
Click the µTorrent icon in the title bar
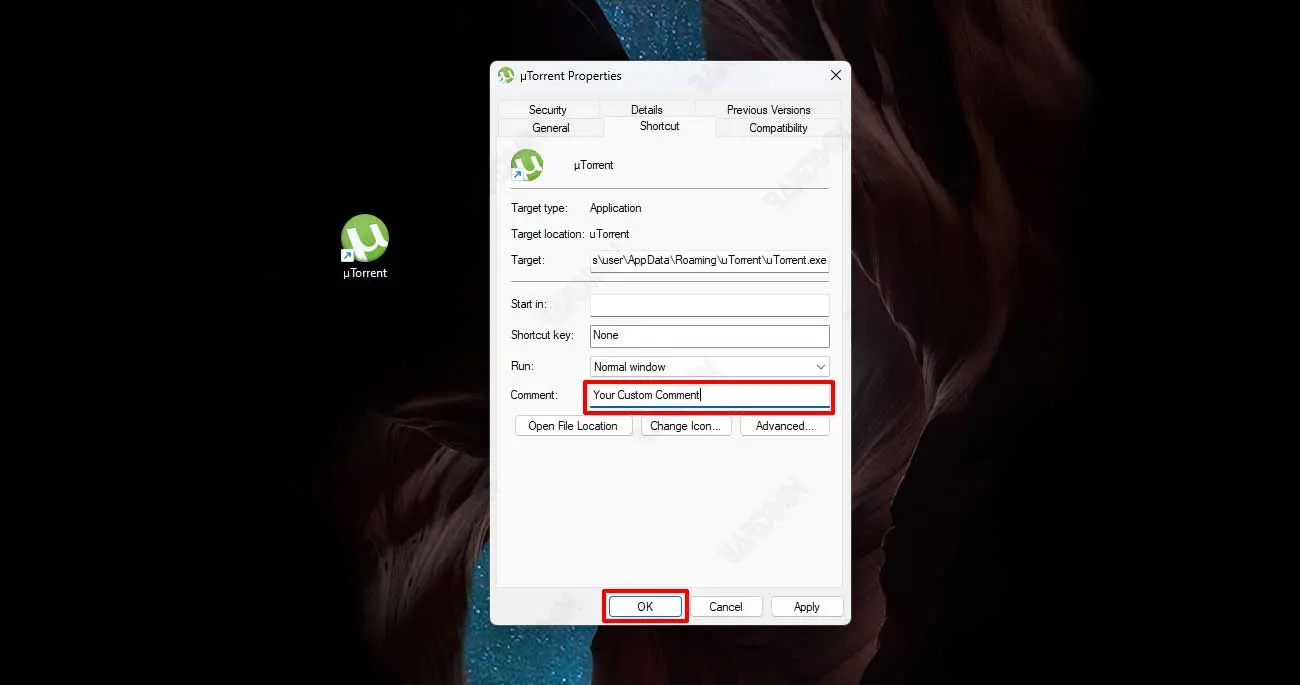pos(506,76)
